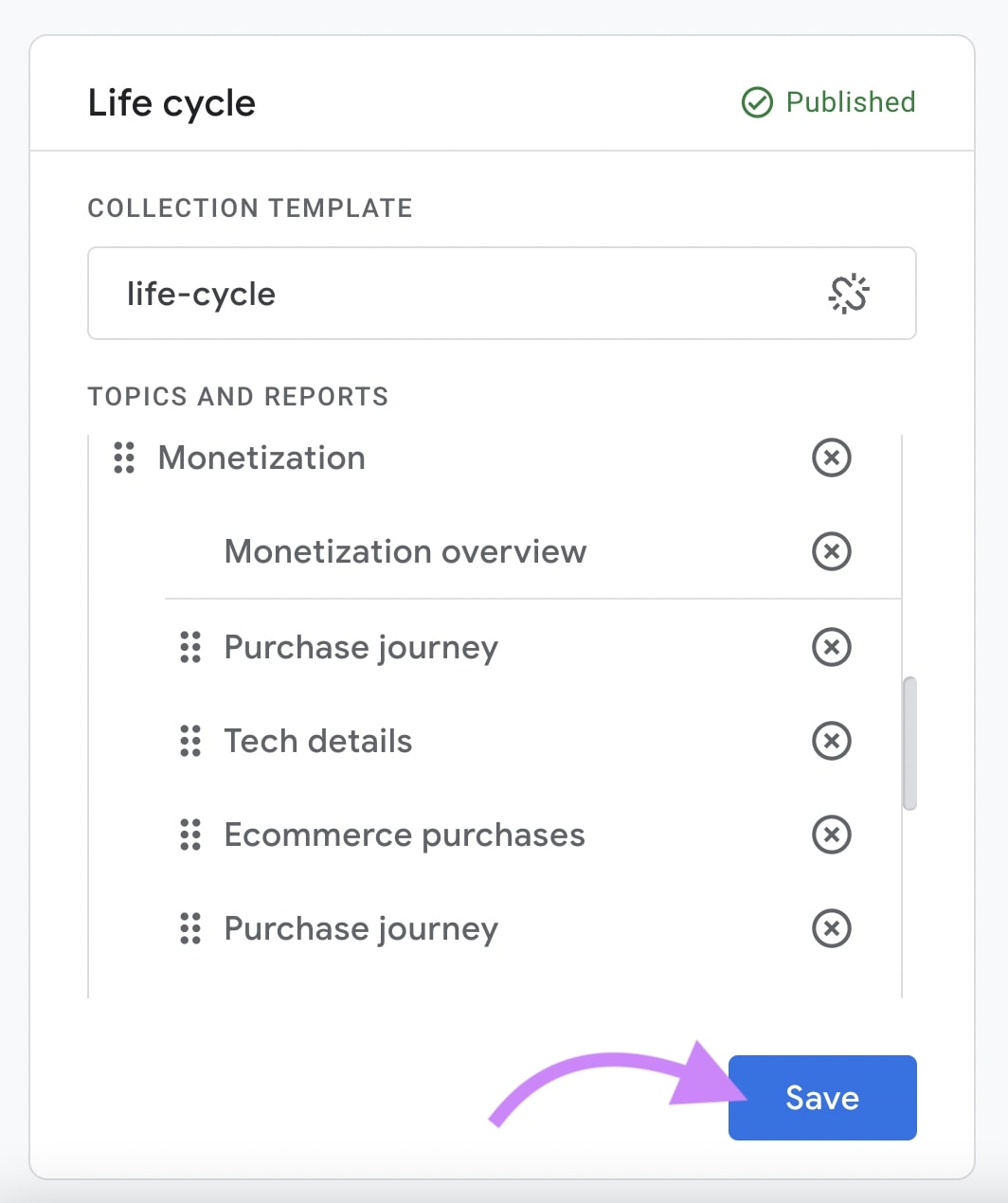Remove the Ecommerce purchases report
1008x1203 pixels.
[831, 835]
